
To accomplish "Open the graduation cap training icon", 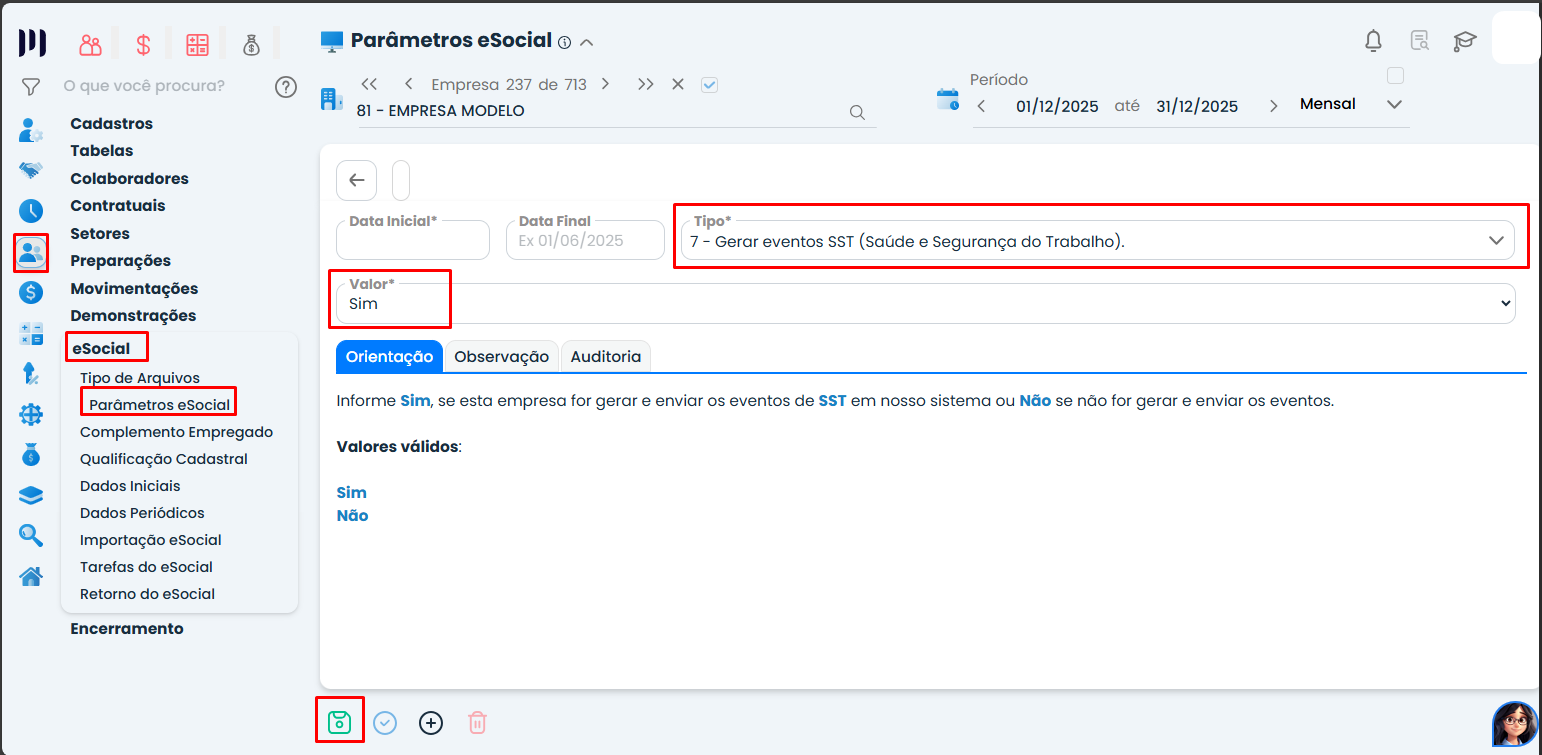I will (1465, 41).
